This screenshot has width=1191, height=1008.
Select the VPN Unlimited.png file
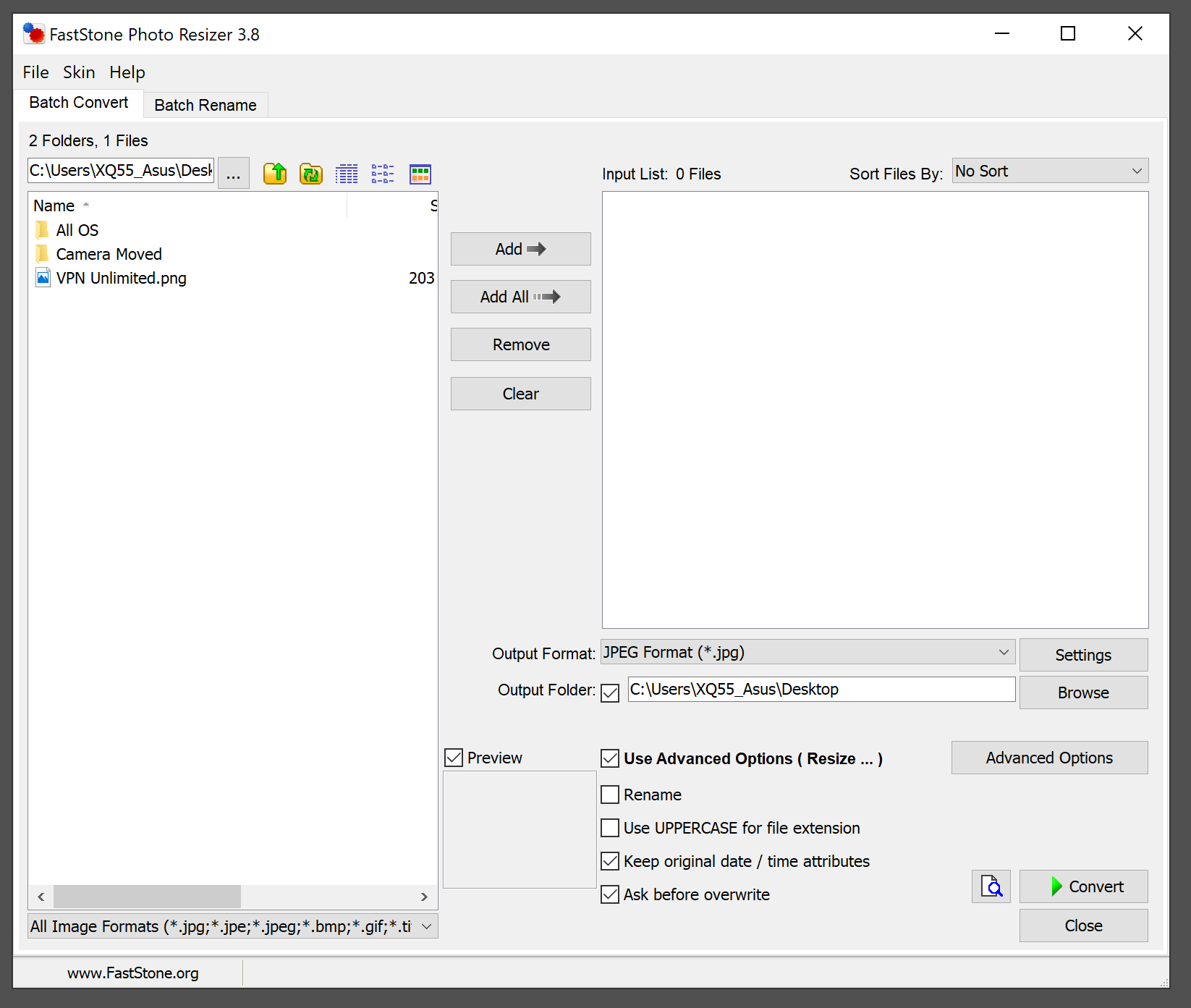[121, 279]
